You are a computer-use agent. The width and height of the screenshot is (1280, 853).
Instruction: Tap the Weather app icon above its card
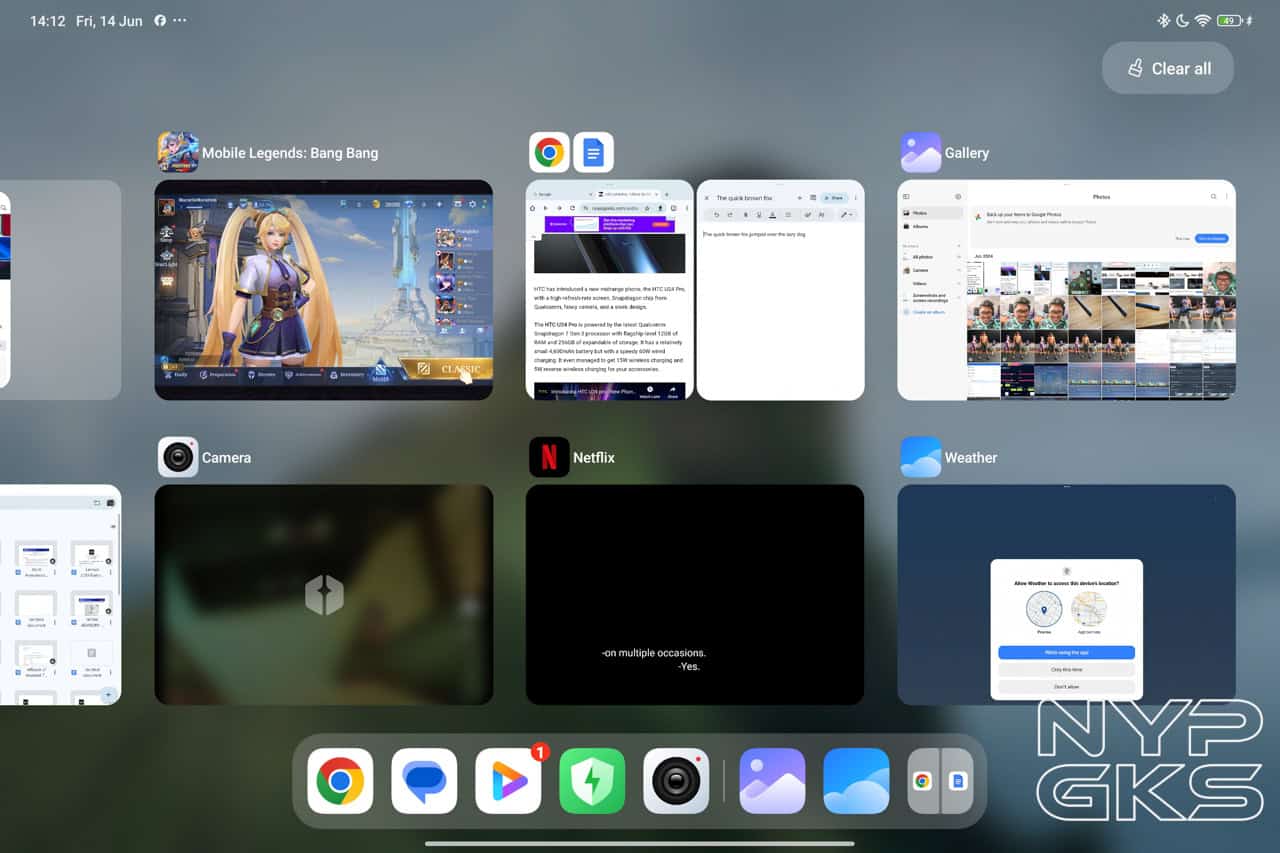point(920,457)
